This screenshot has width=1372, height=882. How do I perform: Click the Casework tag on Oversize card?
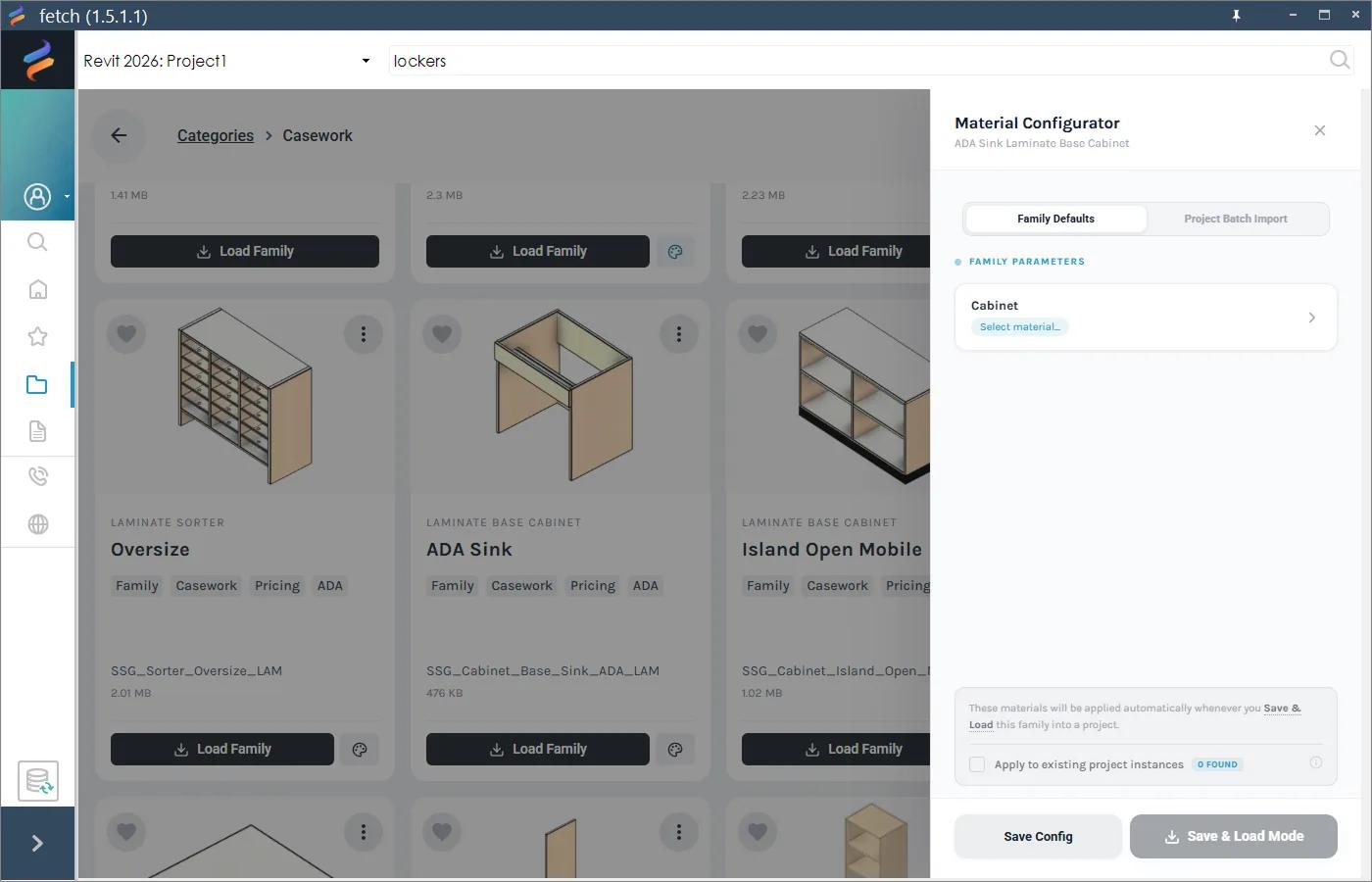[207, 586]
